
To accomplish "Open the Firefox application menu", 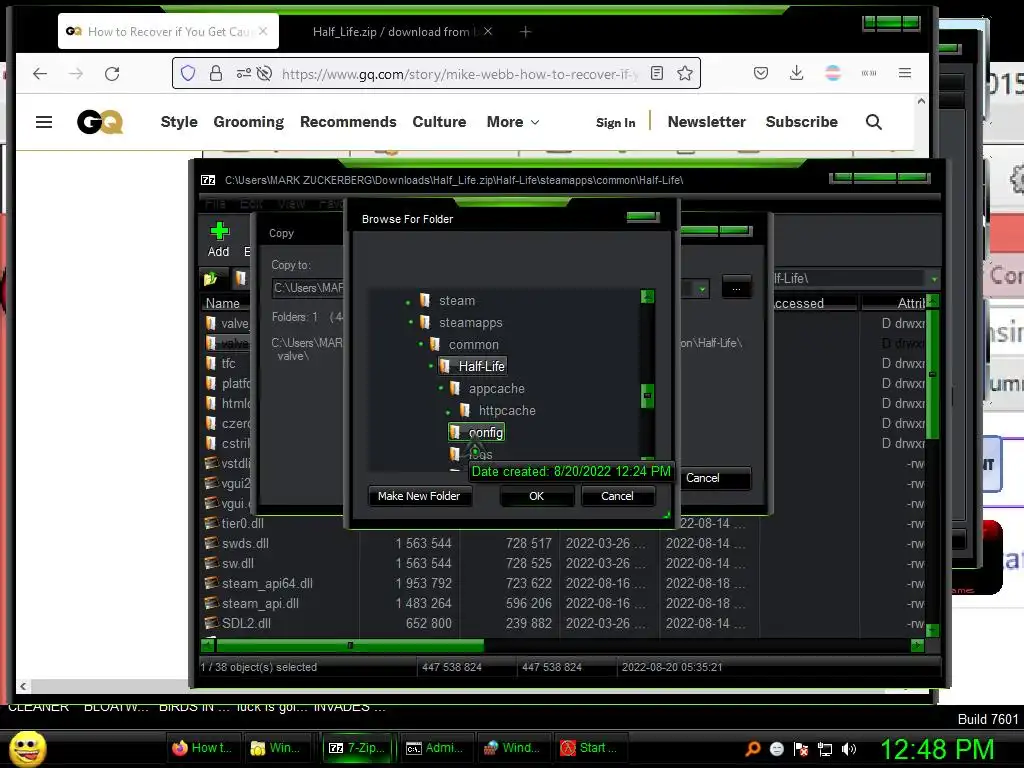I will tap(904, 73).
